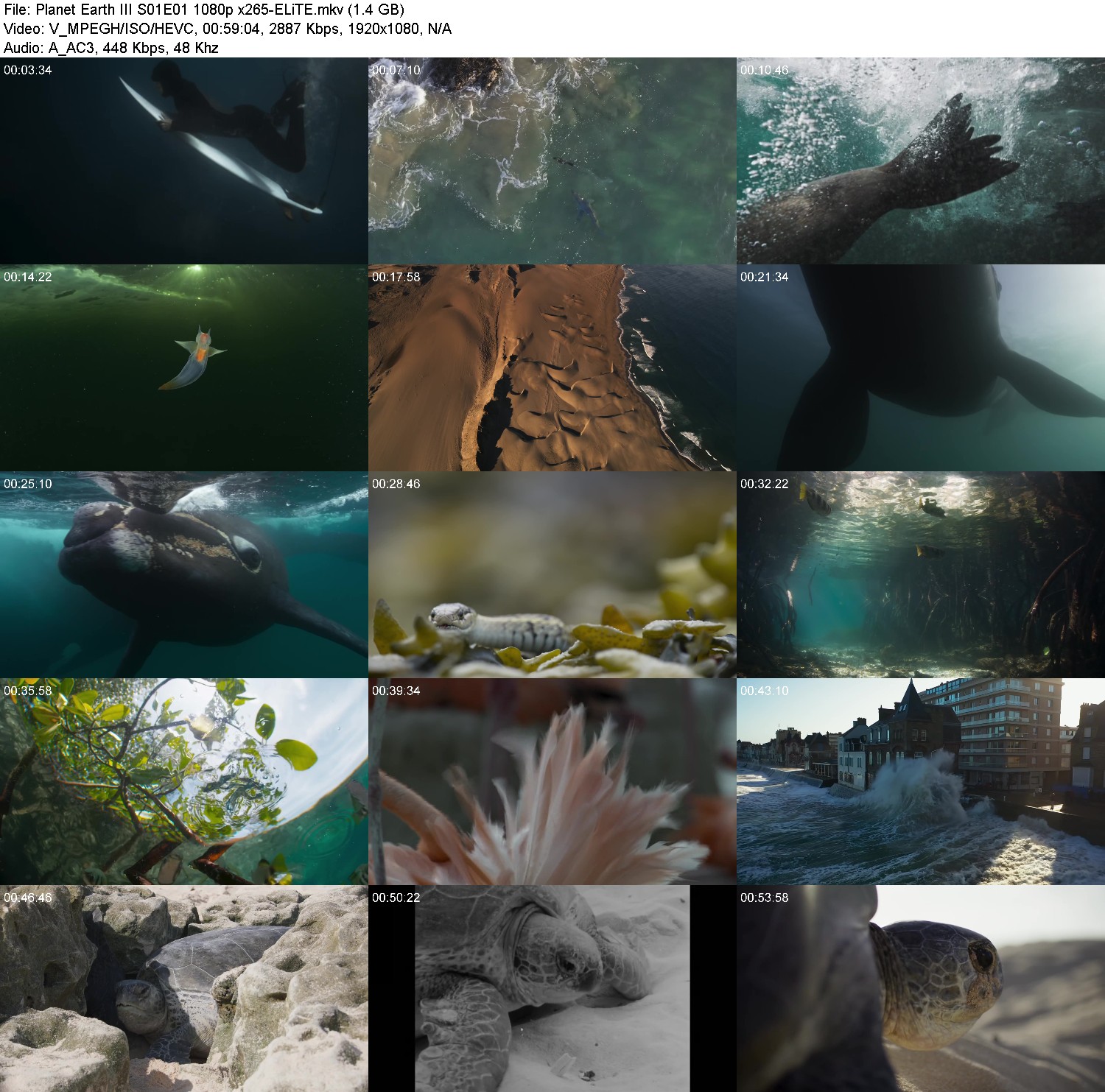Click the timestamp 00:21:34
The image size is (1105, 1092).
(x=765, y=277)
